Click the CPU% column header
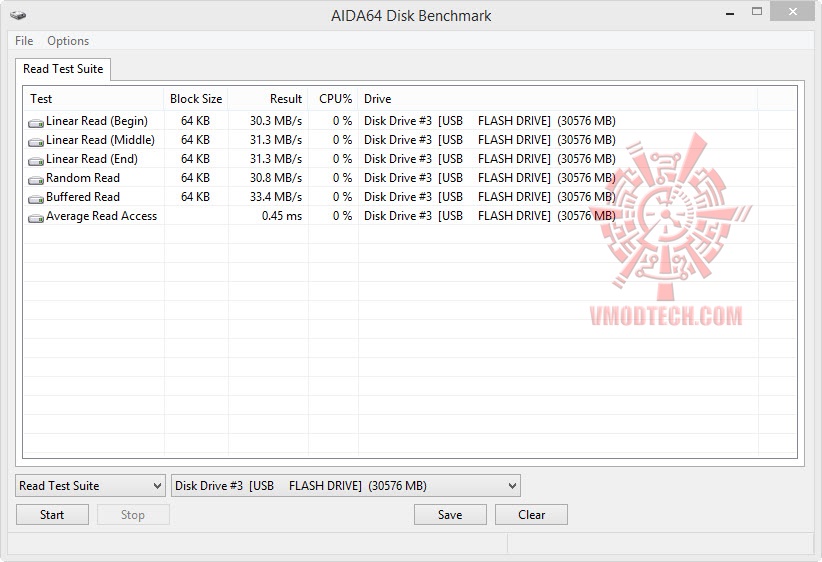The height and width of the screenshot is (562, 822). (333, 99)
